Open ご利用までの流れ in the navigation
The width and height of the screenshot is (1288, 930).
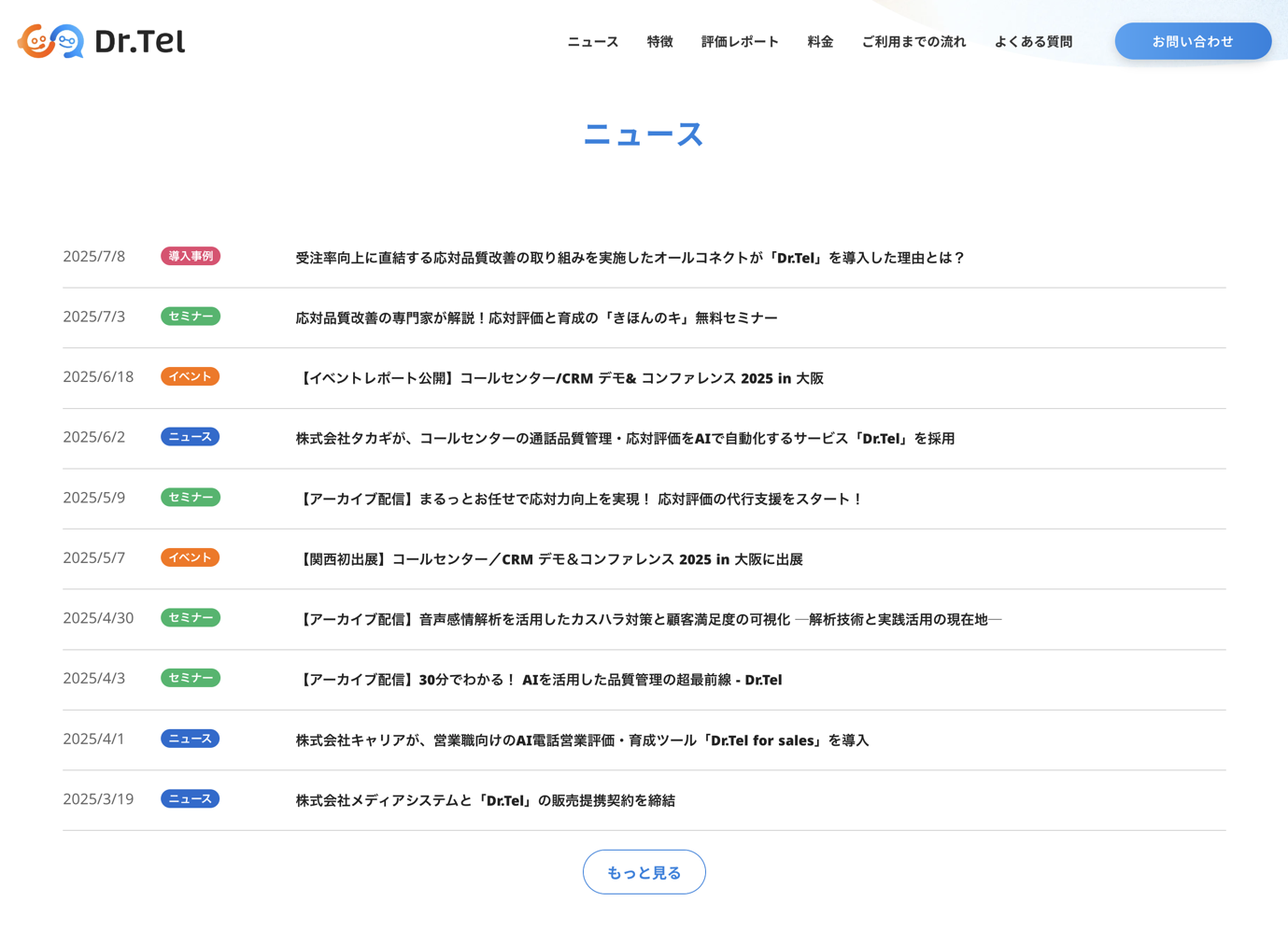point(913,42)
